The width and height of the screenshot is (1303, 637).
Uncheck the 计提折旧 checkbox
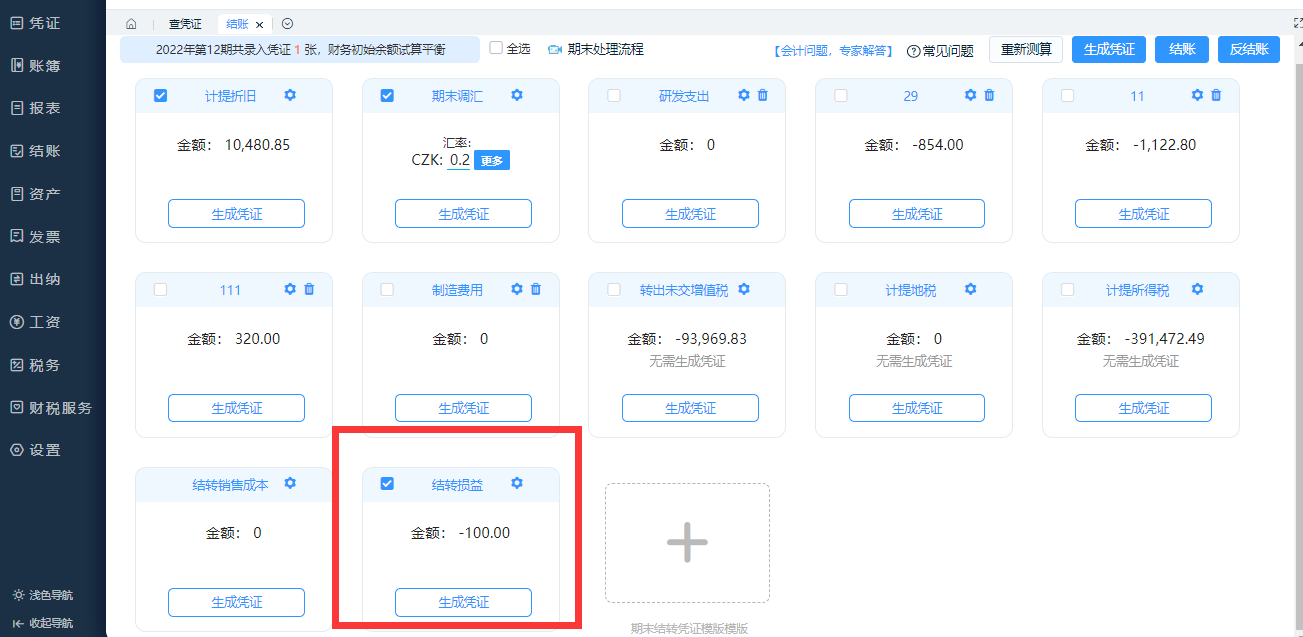coord(161,96)
